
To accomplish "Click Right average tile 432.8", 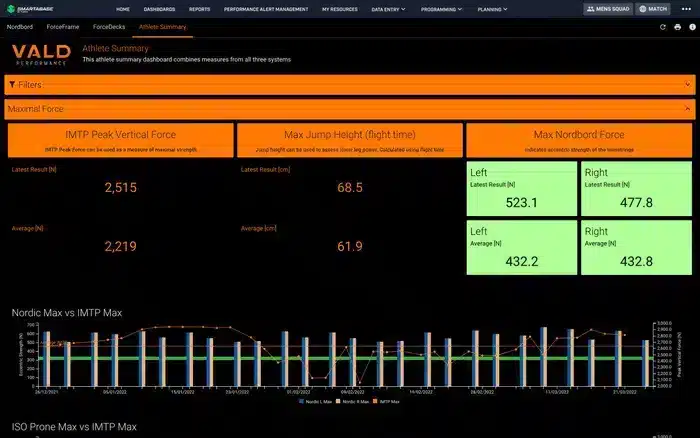I will (637, 248).
